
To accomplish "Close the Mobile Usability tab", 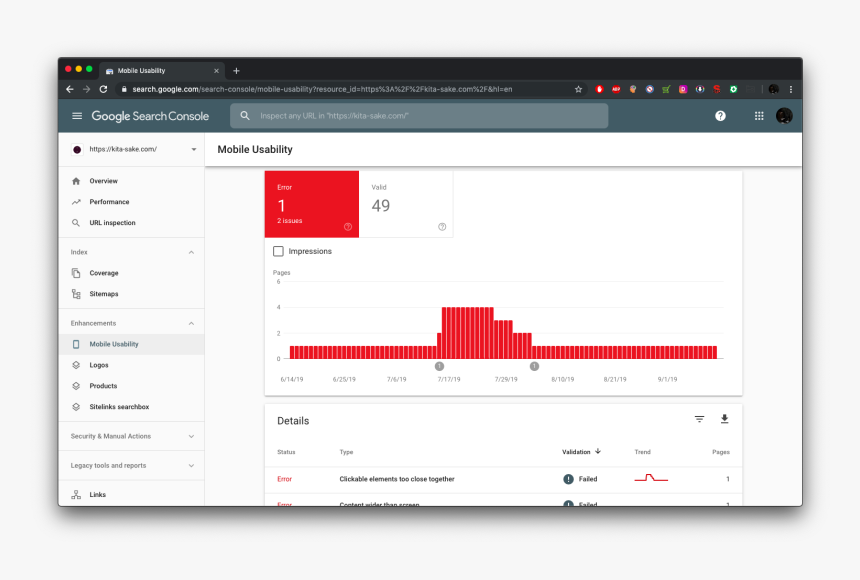I will click(x=216, y=71).
